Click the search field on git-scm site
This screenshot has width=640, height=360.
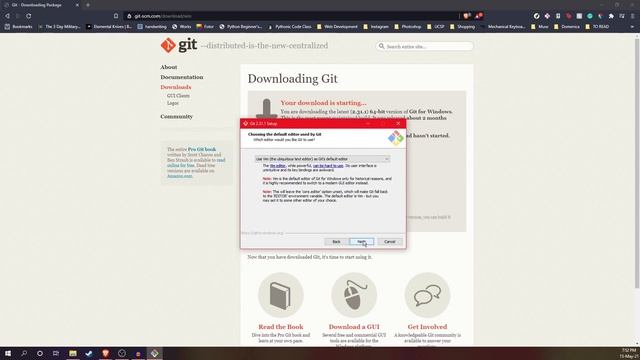click(x=424, y=46)
